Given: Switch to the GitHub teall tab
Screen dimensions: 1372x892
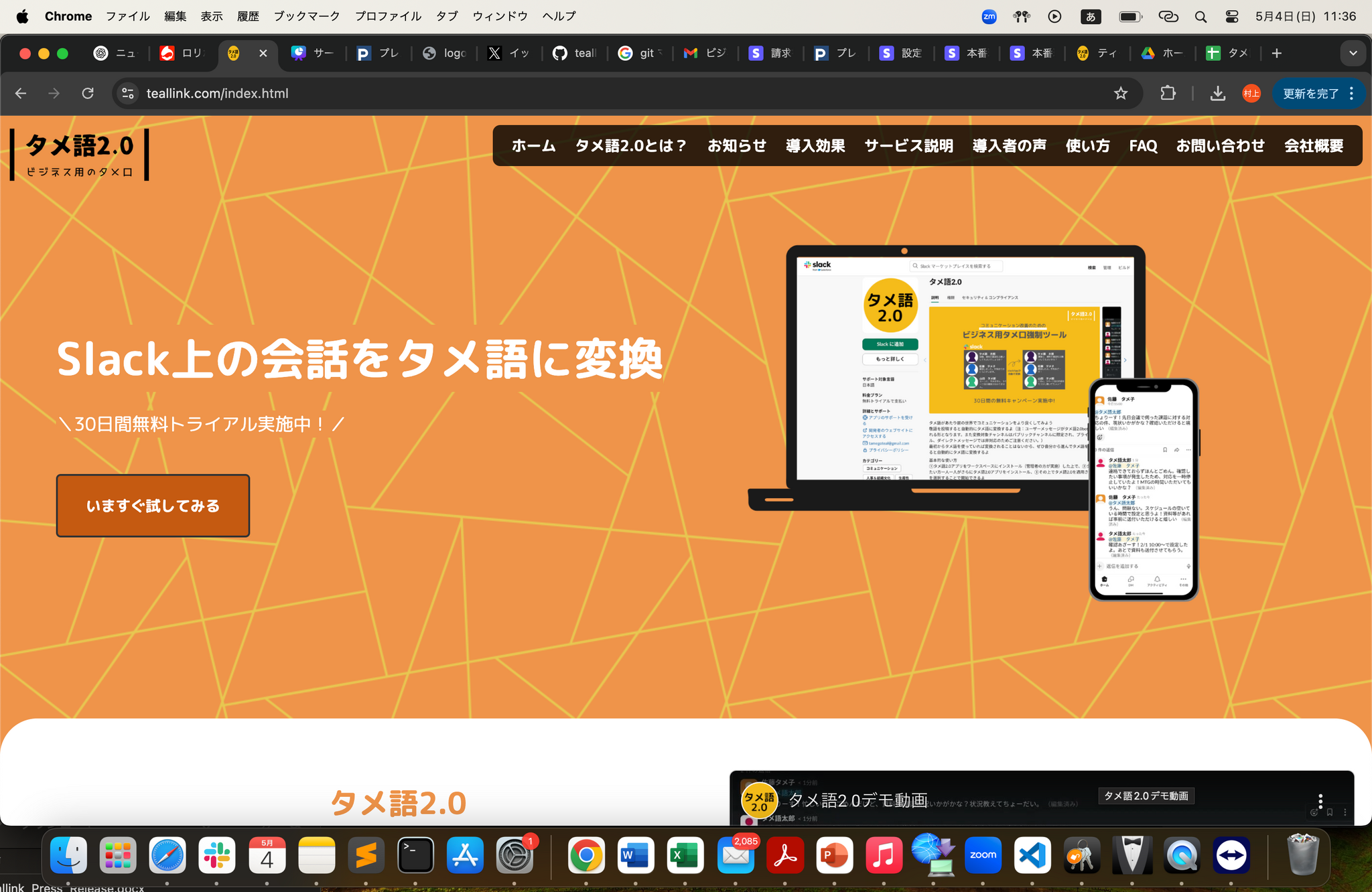Looking at the screenshot, I should click(575, 53).
